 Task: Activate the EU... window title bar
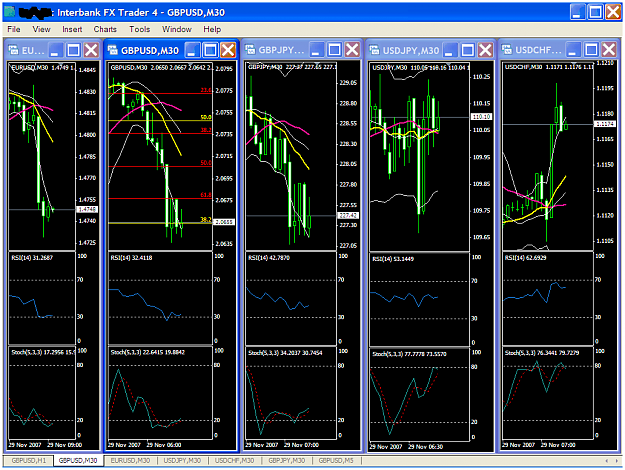[33, 51]
